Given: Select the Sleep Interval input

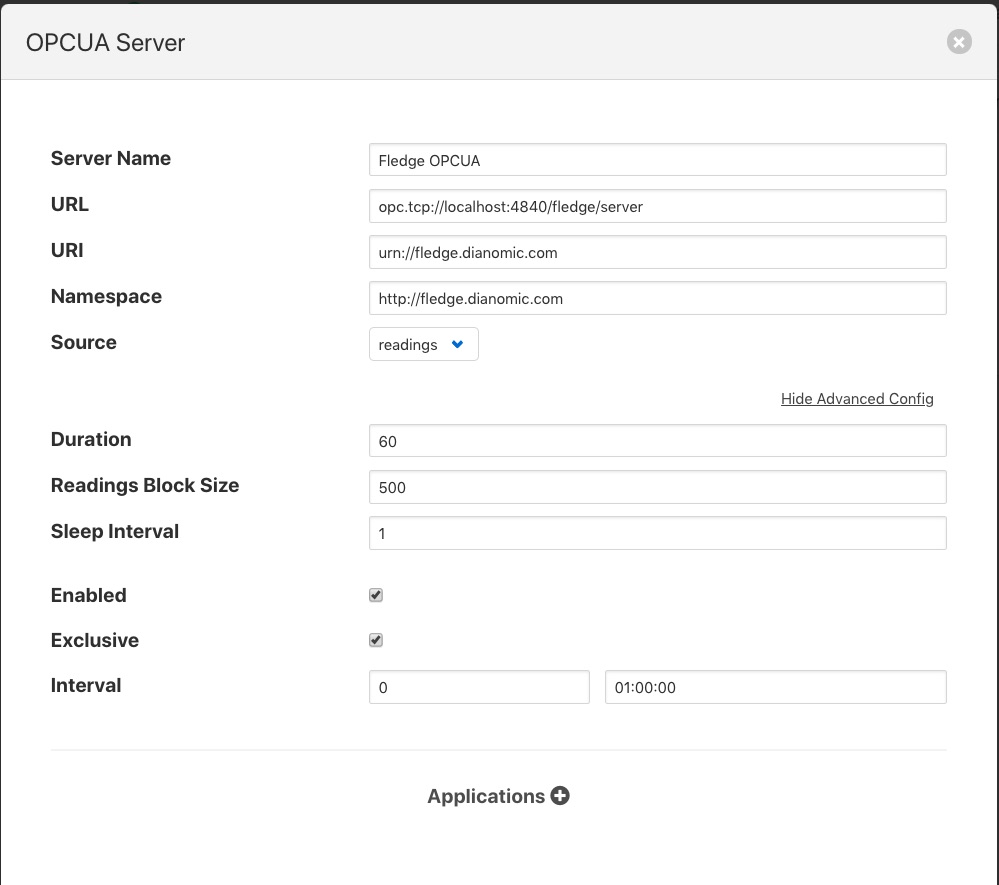Looking at the screenshot, I should (657, 533).
